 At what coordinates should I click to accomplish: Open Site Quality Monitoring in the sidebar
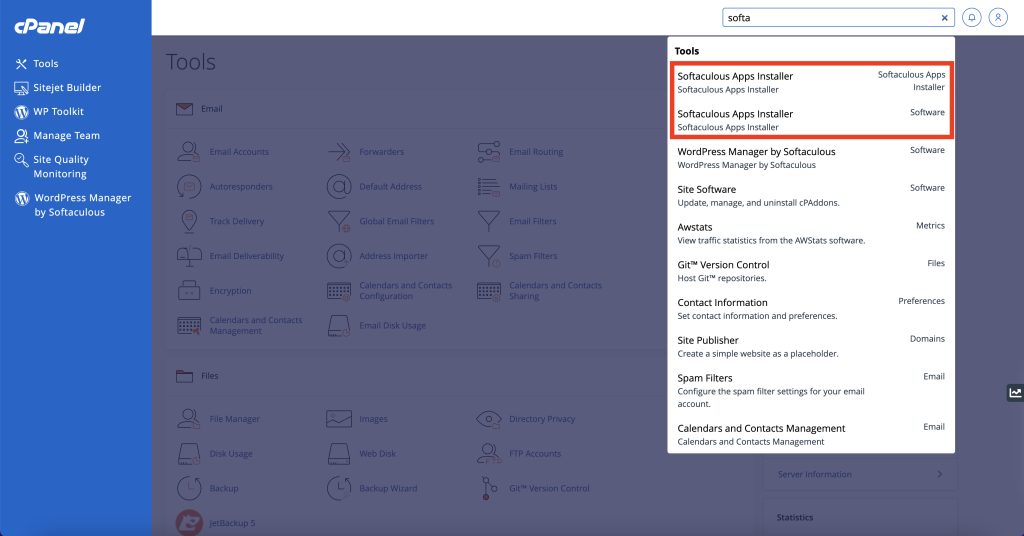tap(51, 166)
